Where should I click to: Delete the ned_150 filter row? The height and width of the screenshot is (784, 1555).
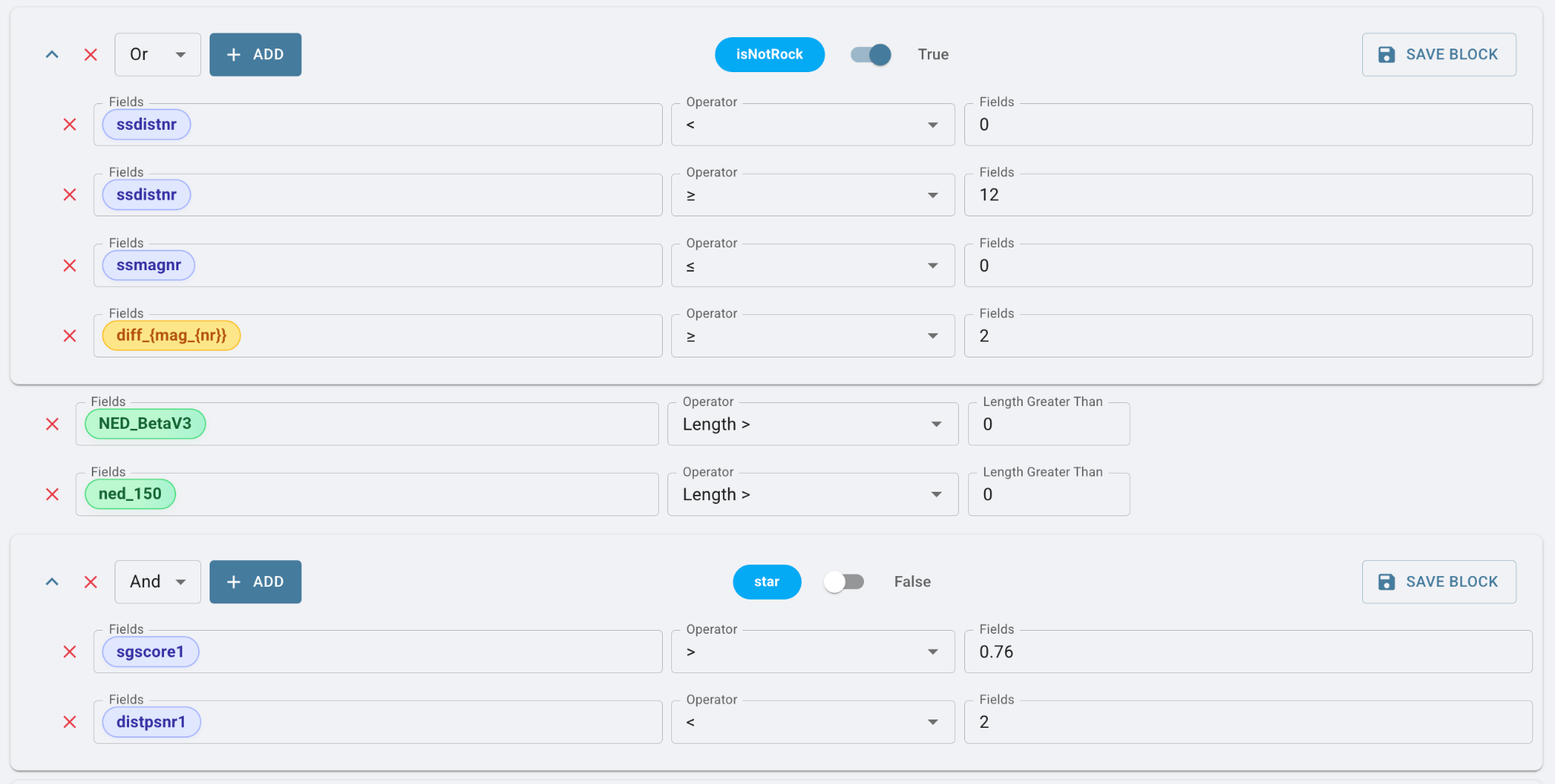click(52, 495)
